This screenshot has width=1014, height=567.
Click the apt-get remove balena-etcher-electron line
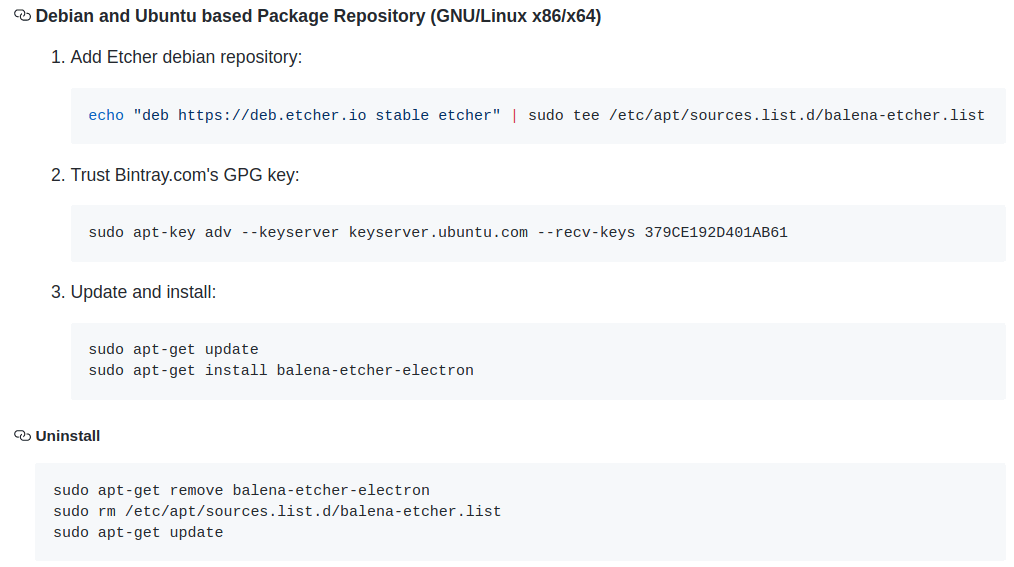tap(241, 491)
